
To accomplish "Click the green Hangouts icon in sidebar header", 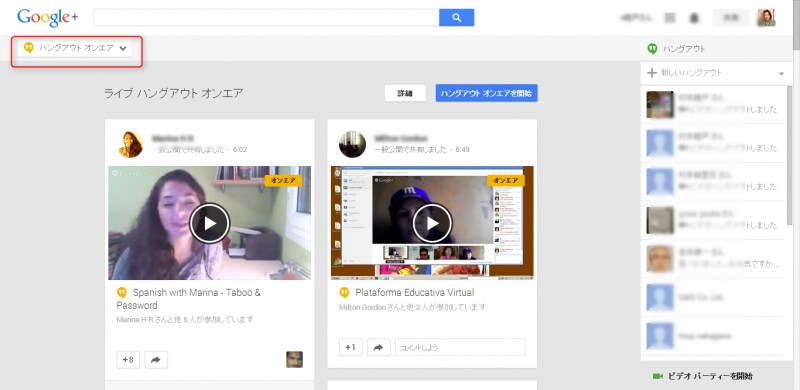I will tap(652, 49).
